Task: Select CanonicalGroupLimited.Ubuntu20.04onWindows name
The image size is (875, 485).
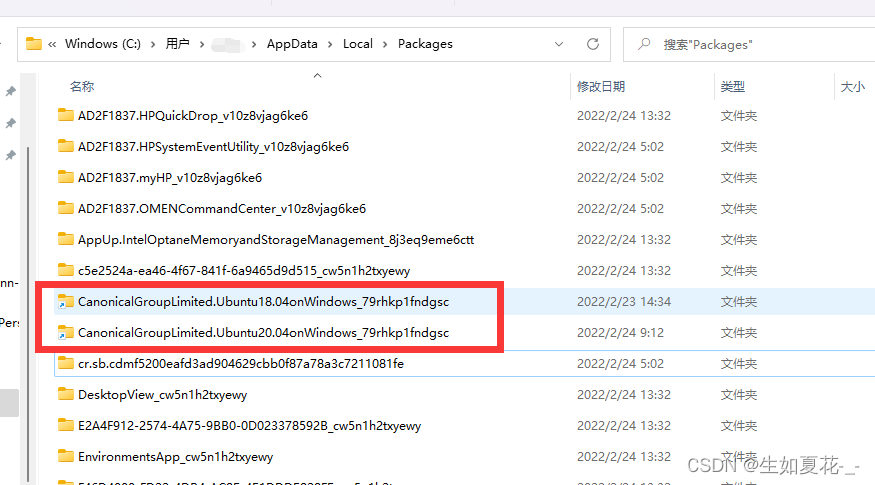Action: point(263,333)
